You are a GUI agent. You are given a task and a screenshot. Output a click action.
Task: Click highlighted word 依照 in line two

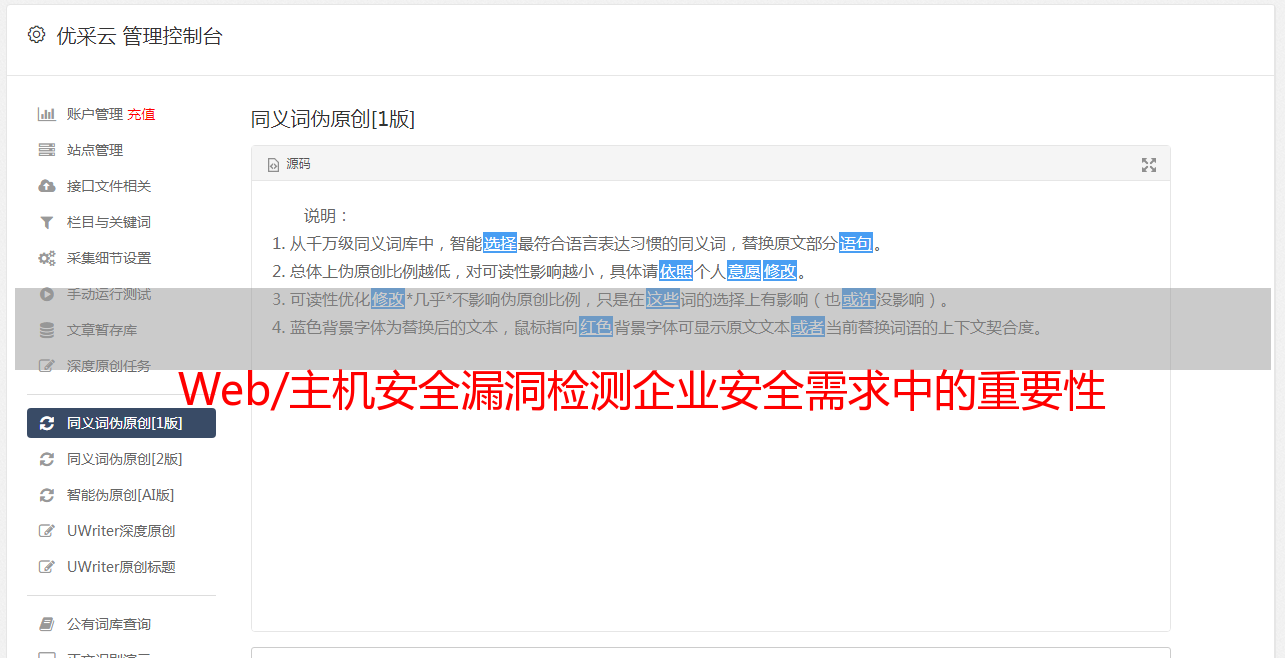tap(676, 271)
